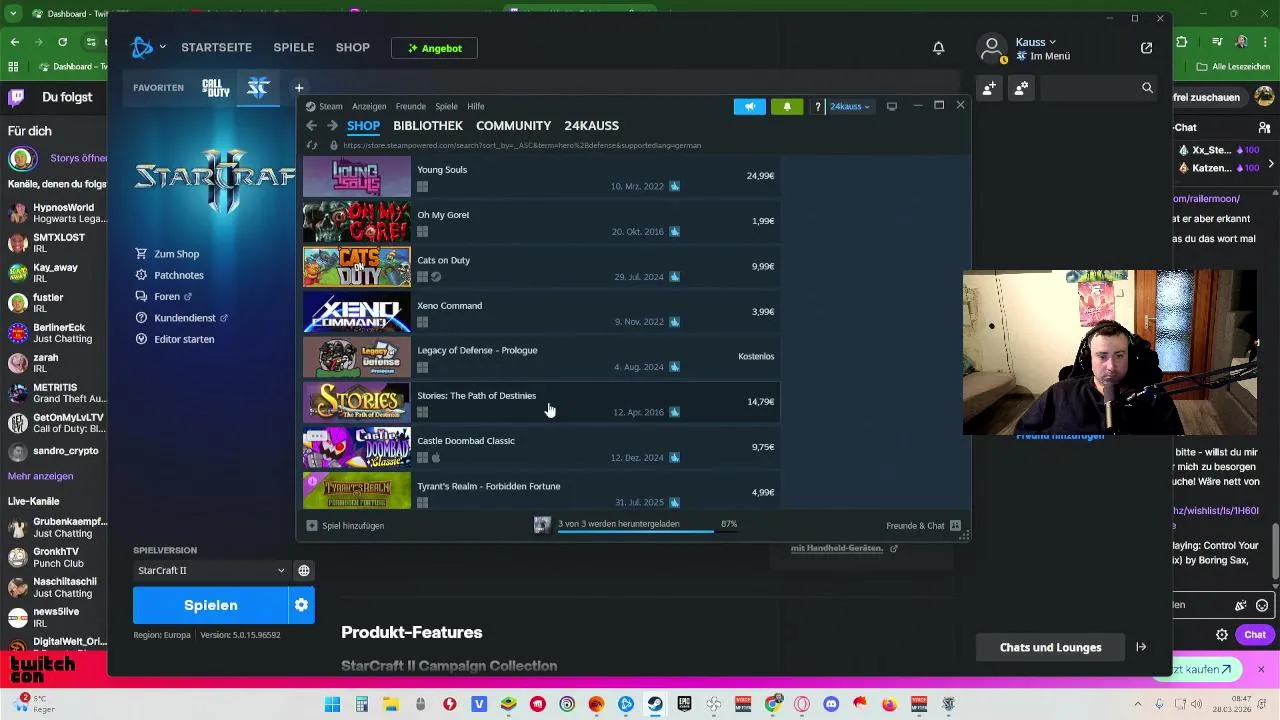This screenshot has width=1280, height=720.
Task: Open Battle.net logo menu dropdown
Action: (148, 47)
